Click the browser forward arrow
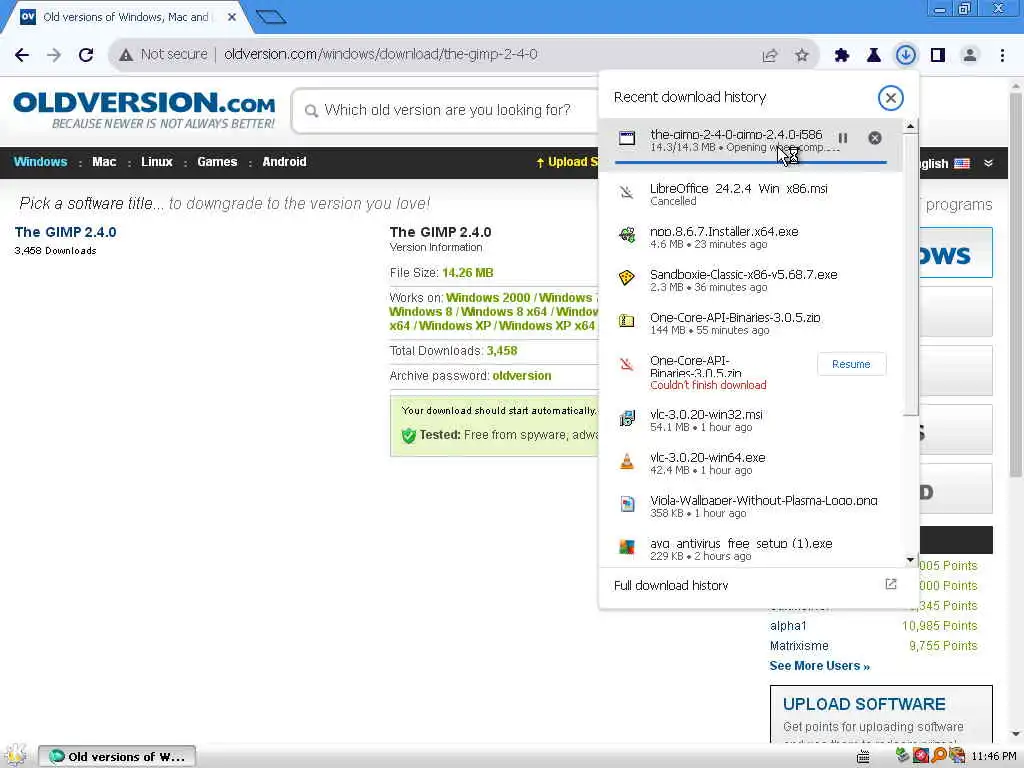The image size is (1024, 768). click(x=54, y=55)
